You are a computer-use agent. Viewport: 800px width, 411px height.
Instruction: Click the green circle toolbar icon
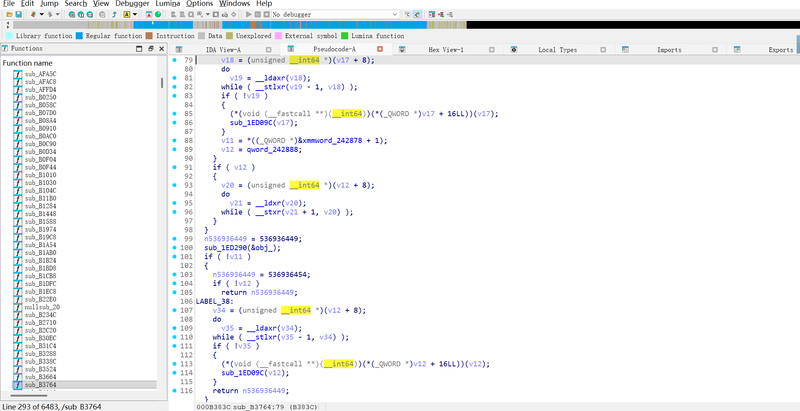158,14
